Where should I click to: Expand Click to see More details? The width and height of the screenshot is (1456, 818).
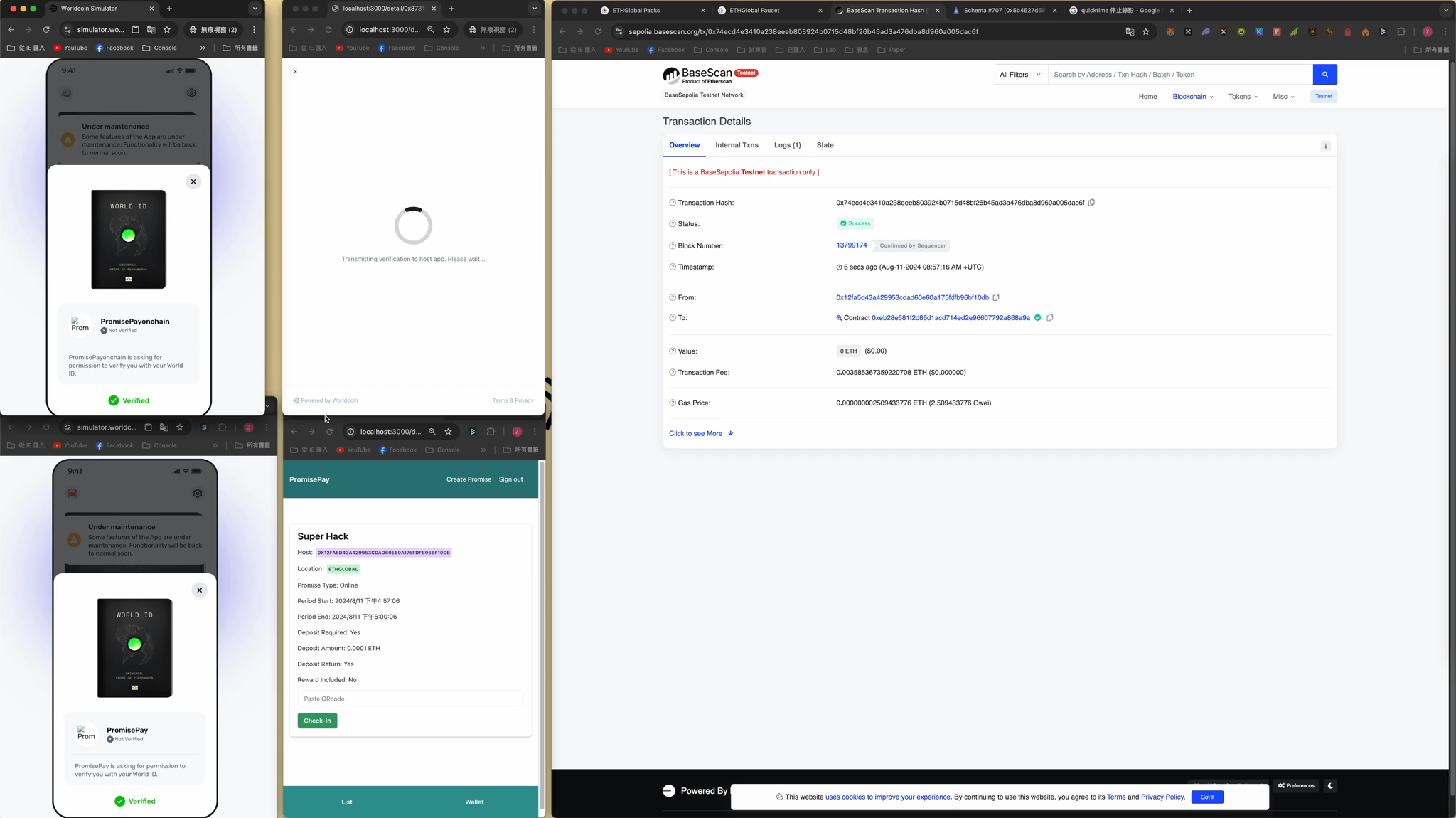pos(701,433)
